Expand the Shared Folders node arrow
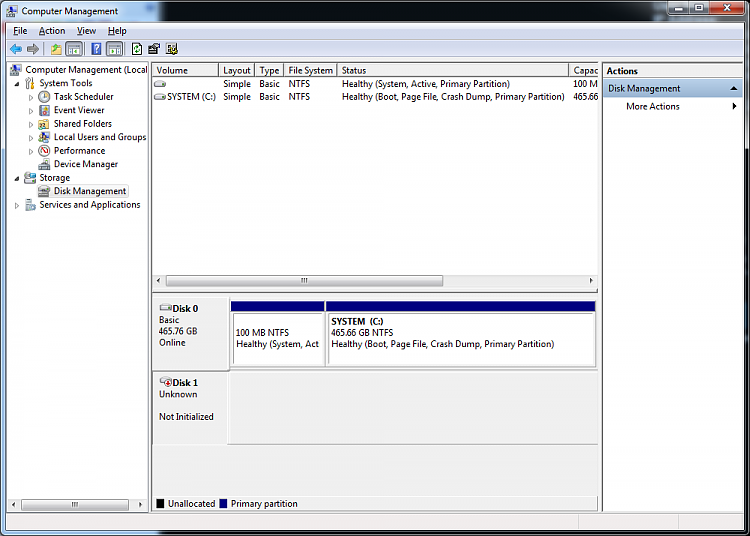Image resolution: width=750 pixels, height=536 pixels. pyautogui.click(x=31, y=124)
